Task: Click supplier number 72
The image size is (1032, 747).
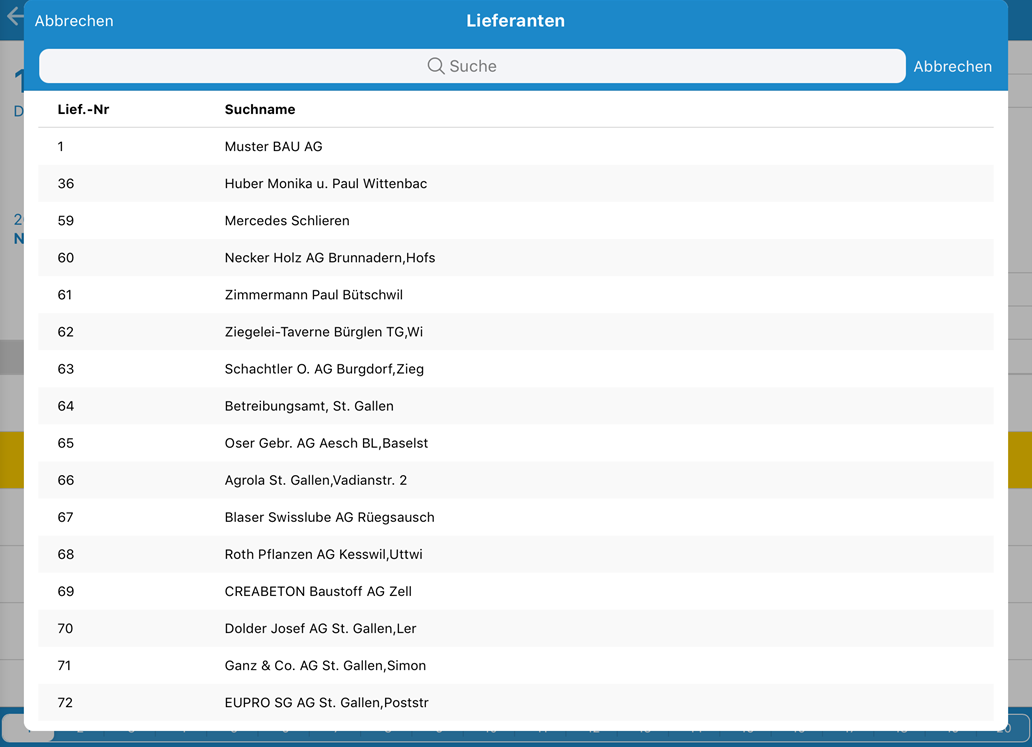Action: pyautogui.click(x=65, y=703)
